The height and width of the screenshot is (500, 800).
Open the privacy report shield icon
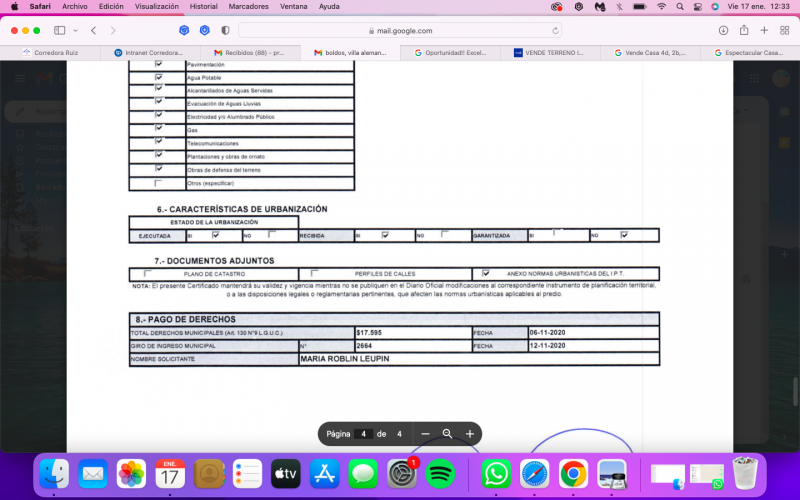click(225, 31)
